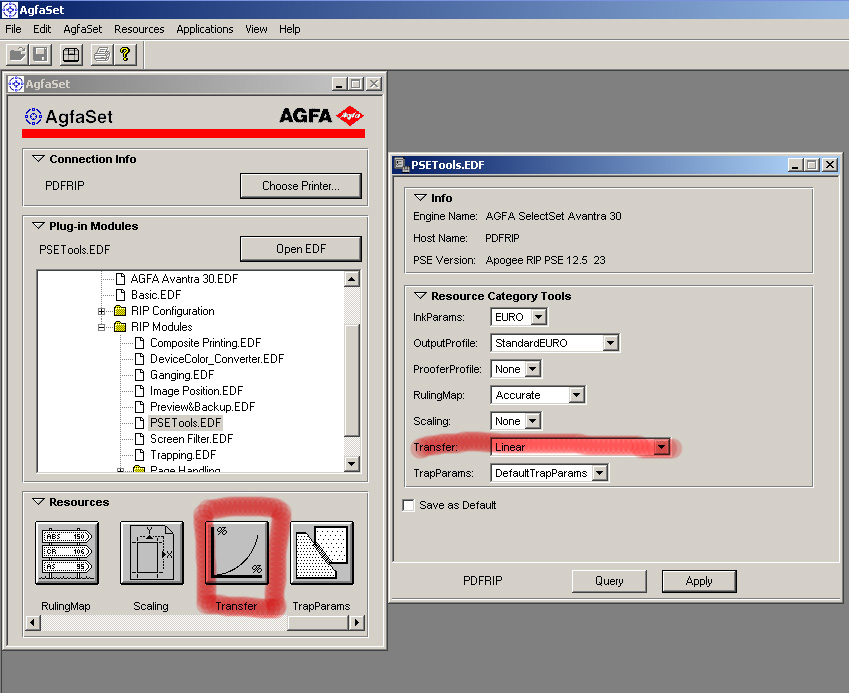This screenshot has height=693, width=849.
Task: Open the Edit menu
Action: pos(42,29)
